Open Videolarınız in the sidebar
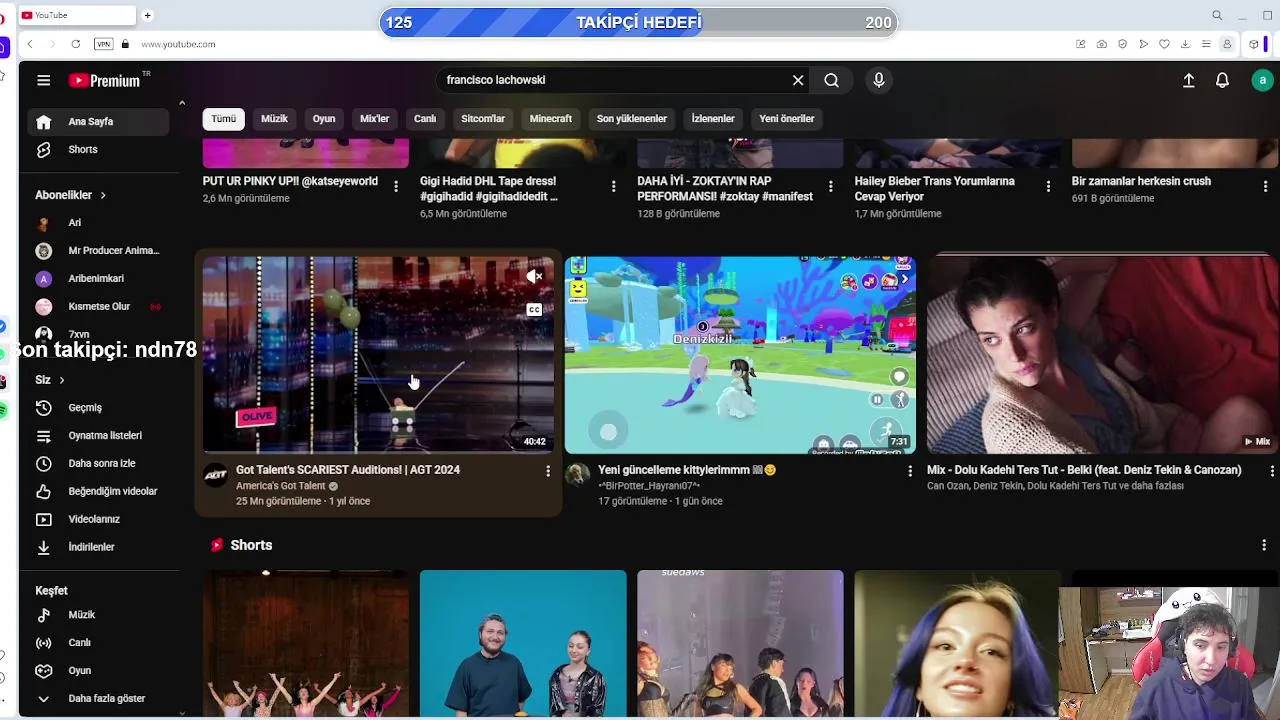 pos(98,520)
